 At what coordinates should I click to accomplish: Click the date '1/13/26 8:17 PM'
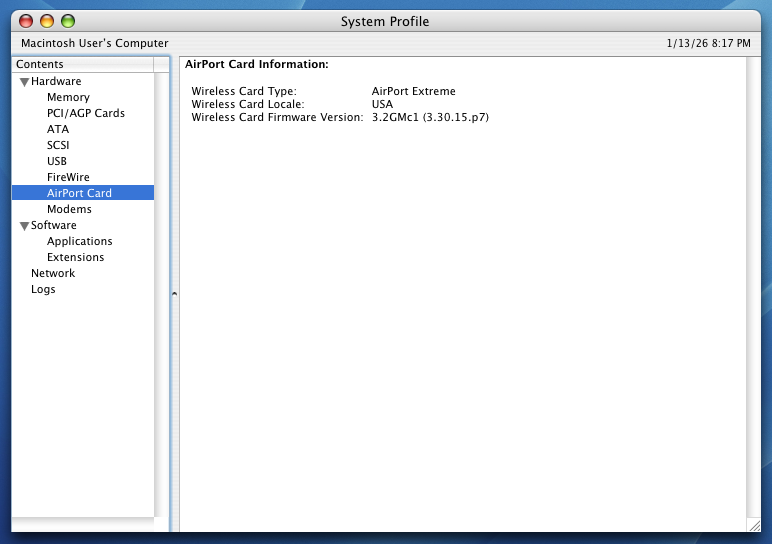[x=708, y=43]
